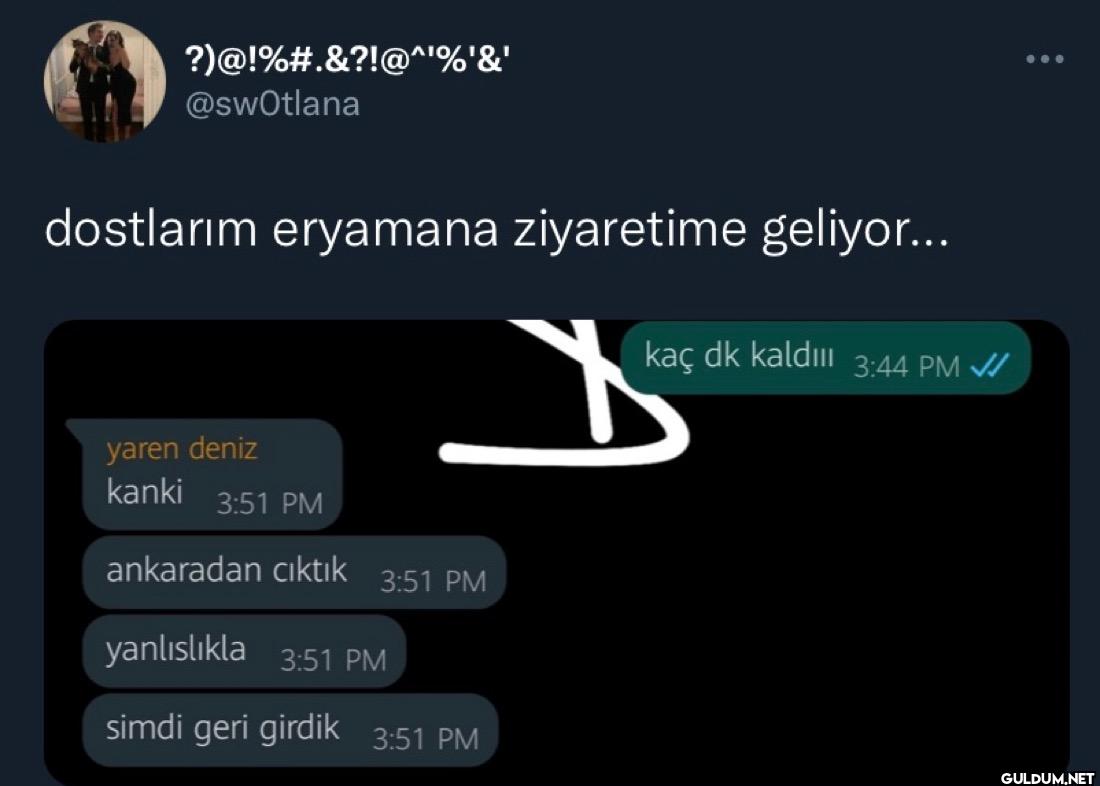Click the timestamp beside 'ankaradan cıktık'
This screenshot has width=1100, height=786.
(x=433, y=582)
